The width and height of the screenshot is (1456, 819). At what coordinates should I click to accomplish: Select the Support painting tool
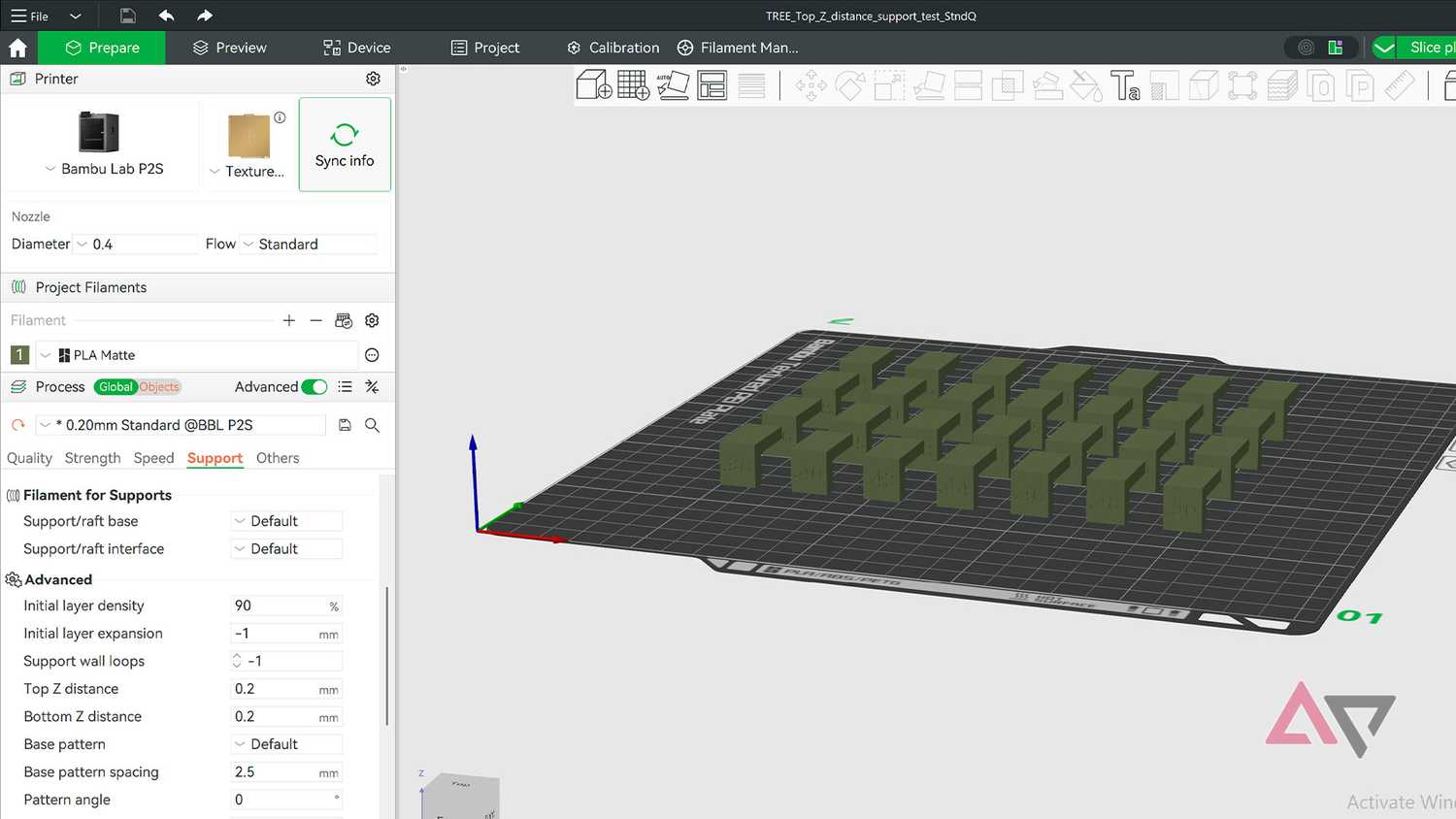pos(1047,85)
